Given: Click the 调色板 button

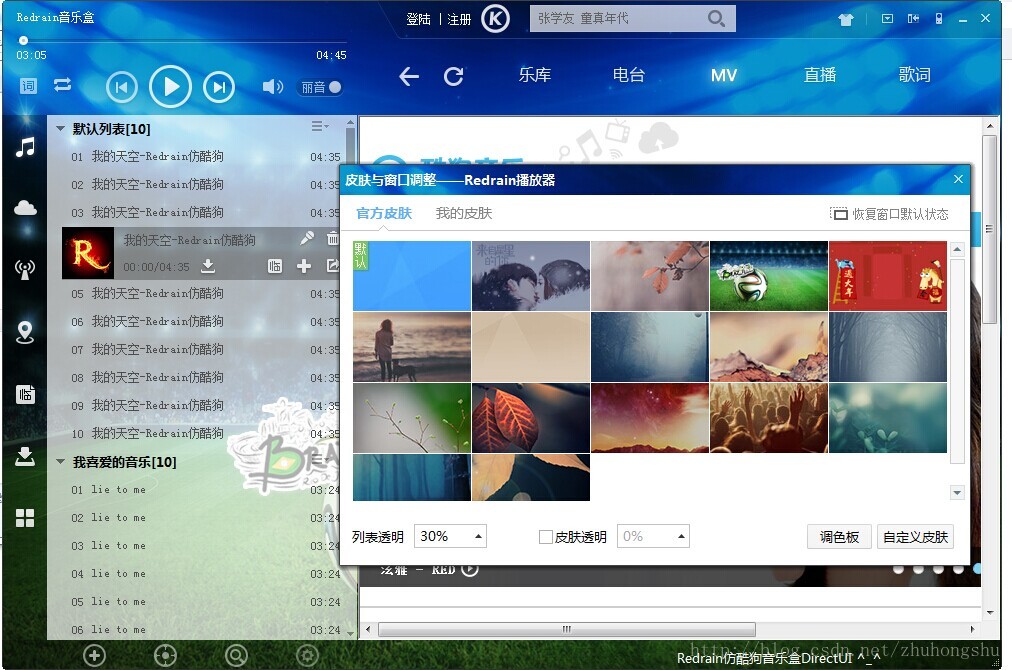Looking at the screenshot, I should click(839, 537).
